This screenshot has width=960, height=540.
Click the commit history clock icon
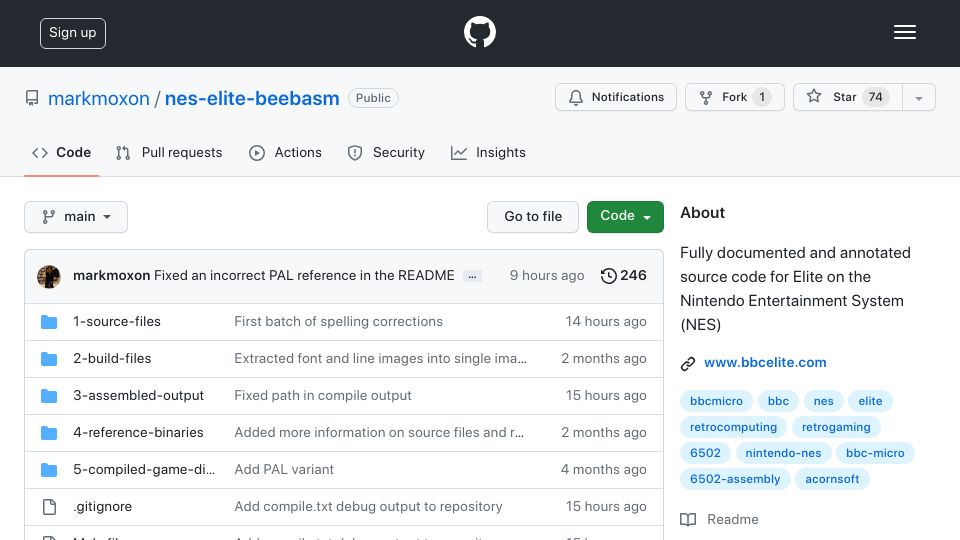609,276
